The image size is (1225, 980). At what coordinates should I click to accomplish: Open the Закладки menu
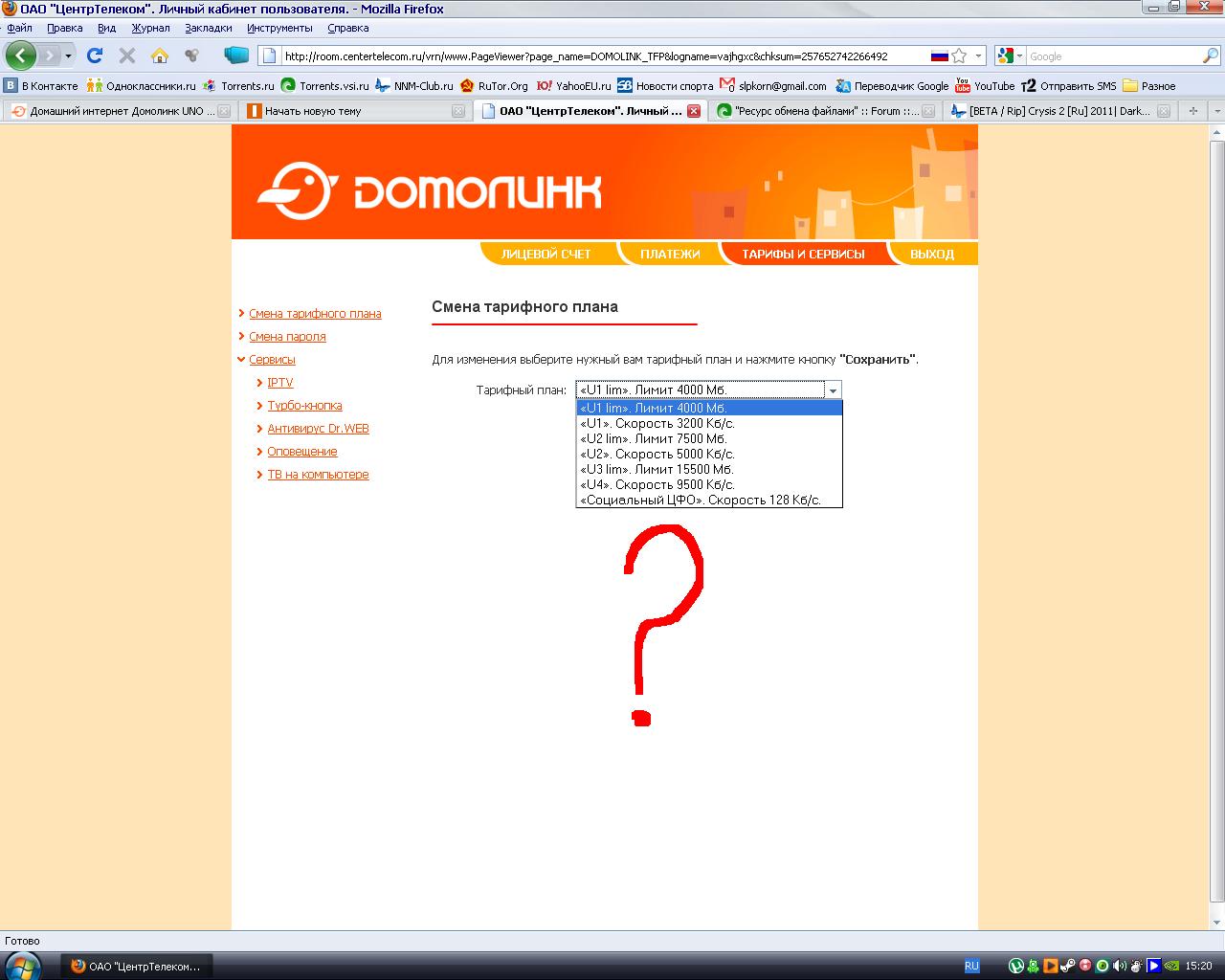[208, 28]
